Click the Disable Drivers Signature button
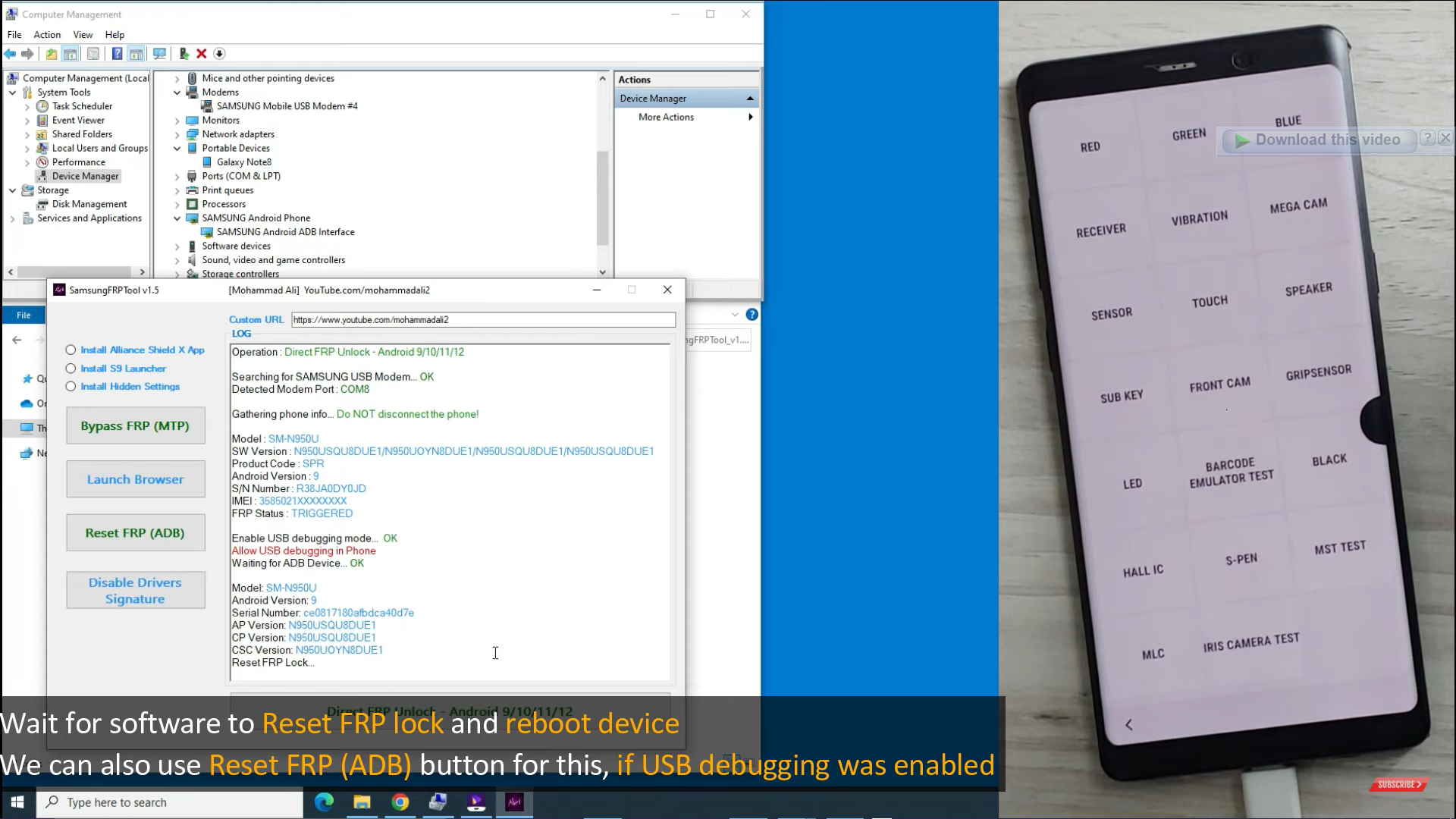Image resolution: width=1456 pixels, height=819 pixels. [x=136, y=591]
